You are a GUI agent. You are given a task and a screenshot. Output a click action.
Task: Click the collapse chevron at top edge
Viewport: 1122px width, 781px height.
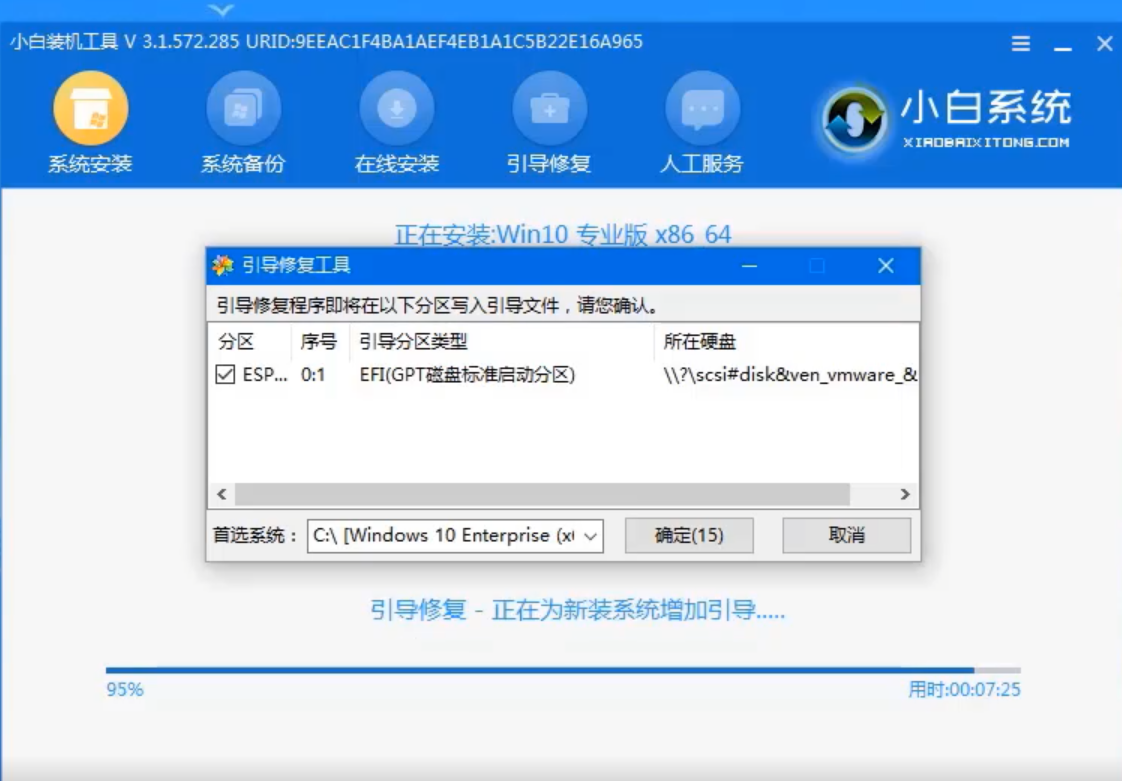[x=222, y=10]
